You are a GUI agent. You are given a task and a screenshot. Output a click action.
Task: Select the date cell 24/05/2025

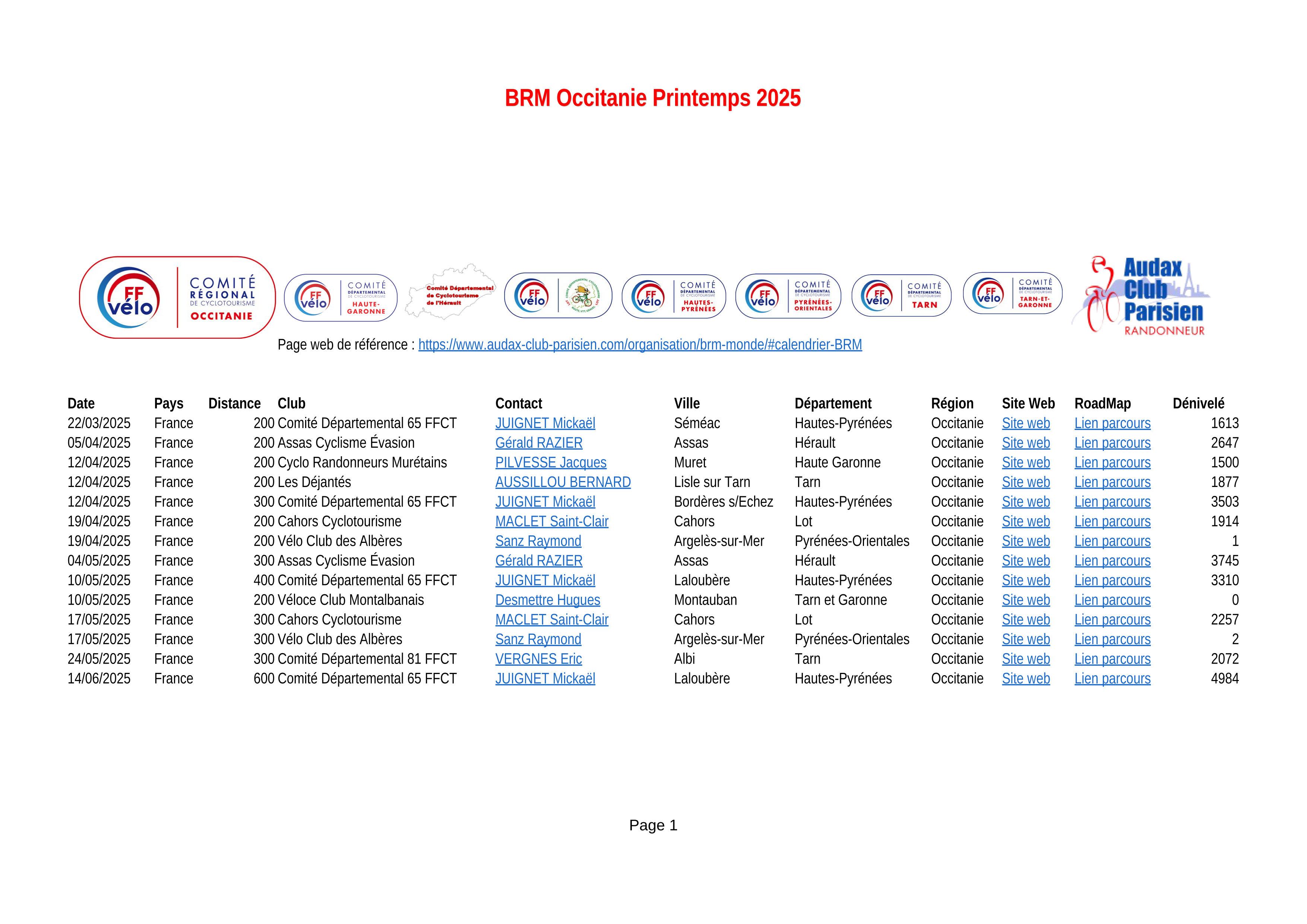[99, 659]
